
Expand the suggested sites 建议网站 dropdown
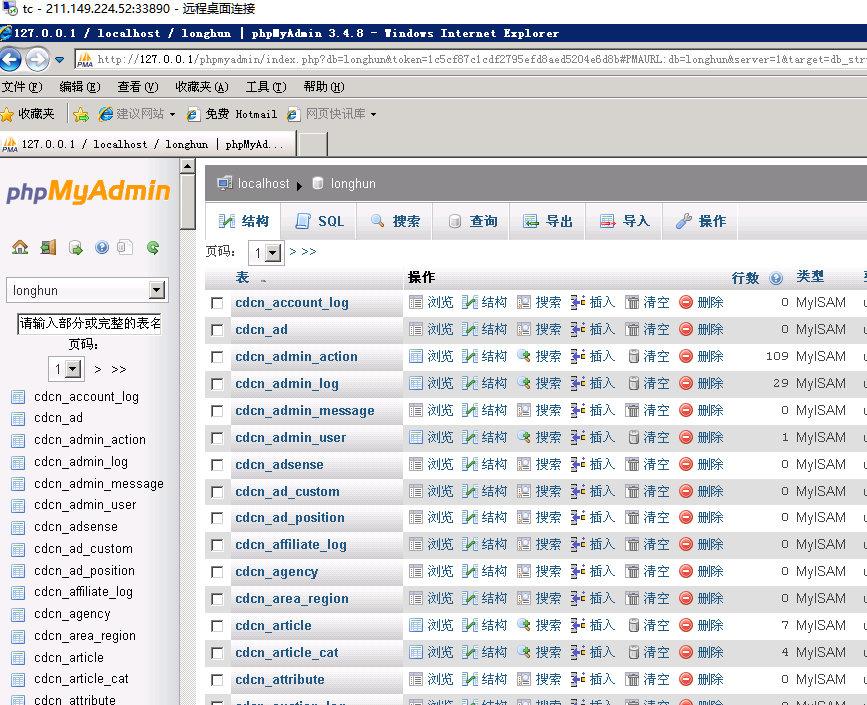tap(173, 114)
